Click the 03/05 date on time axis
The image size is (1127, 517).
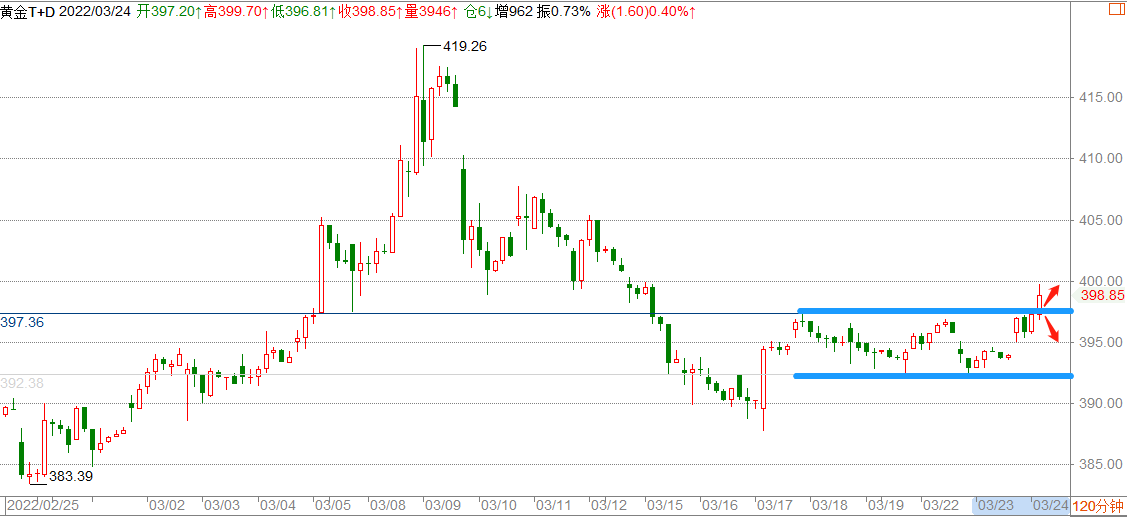pyautogui.click(x=333, y=506)
